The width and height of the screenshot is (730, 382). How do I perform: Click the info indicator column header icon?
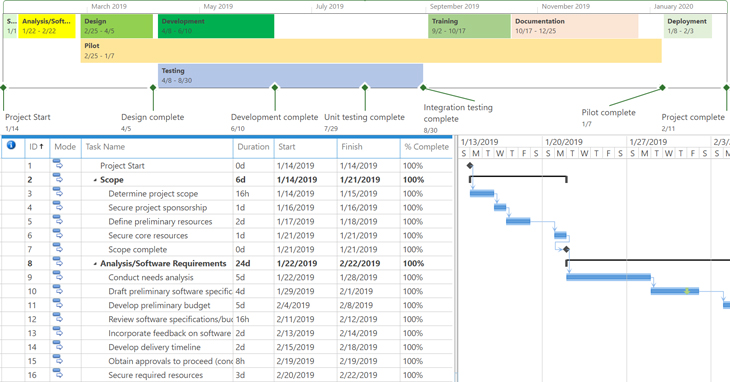point(11,145)
